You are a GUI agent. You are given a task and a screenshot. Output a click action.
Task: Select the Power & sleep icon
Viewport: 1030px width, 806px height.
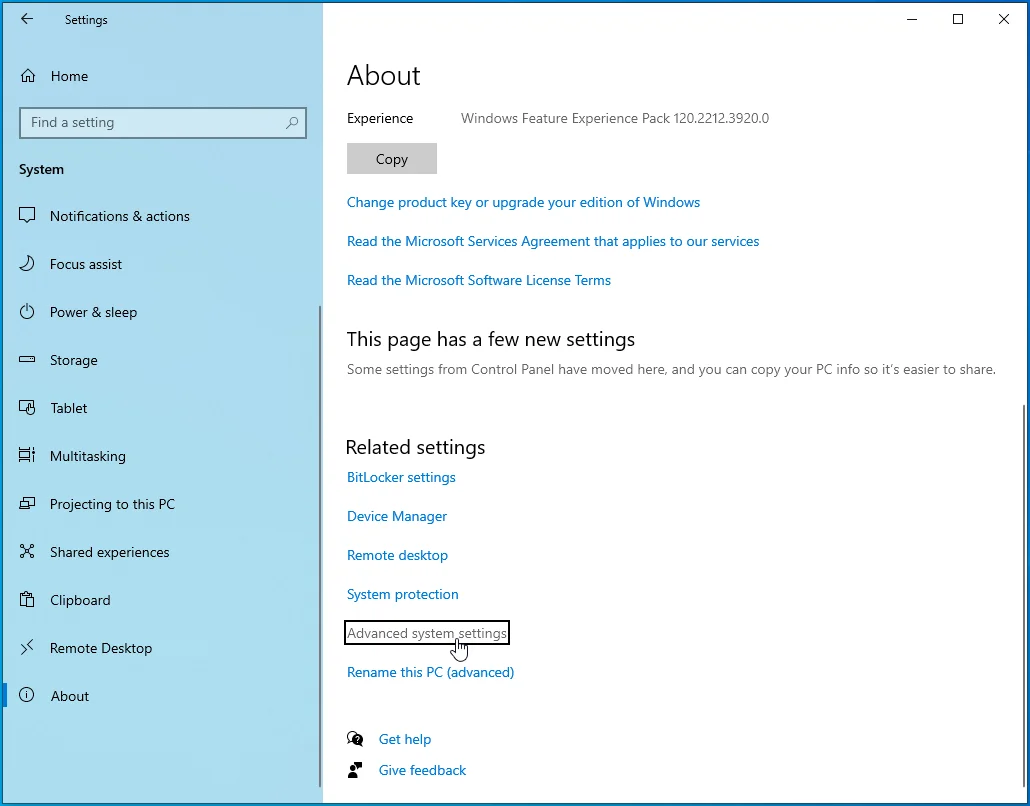click(27, 311)
